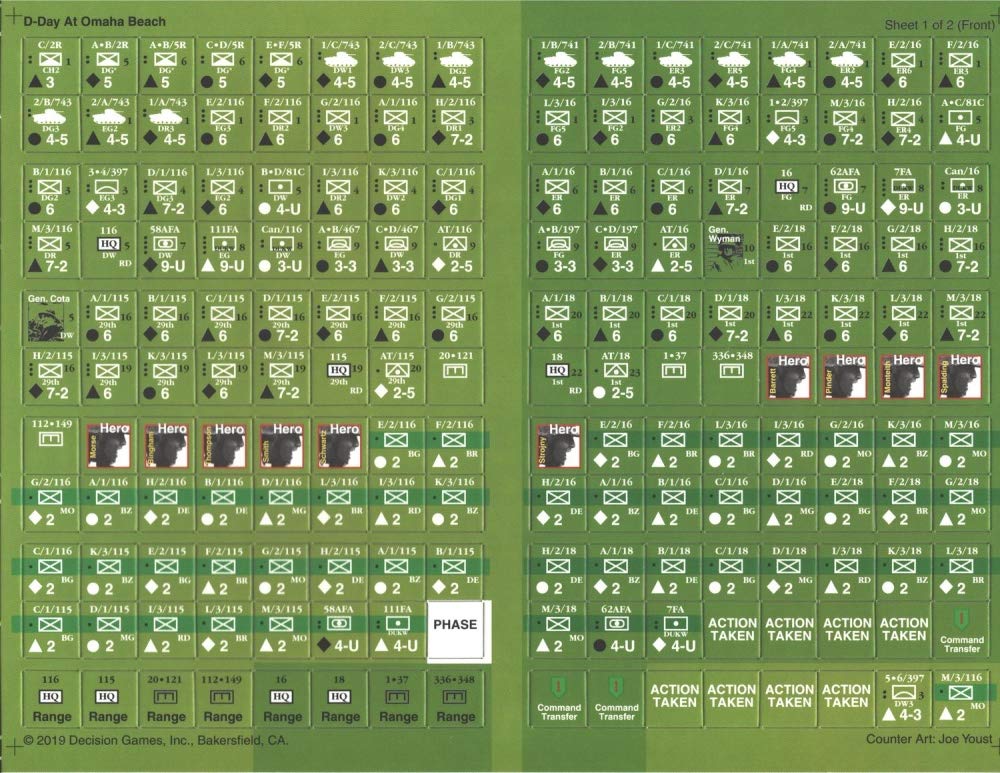This screenshot has height=773, width=1000.
Task: Select the Can/16 3-U counter
Action: pos(961,193)
